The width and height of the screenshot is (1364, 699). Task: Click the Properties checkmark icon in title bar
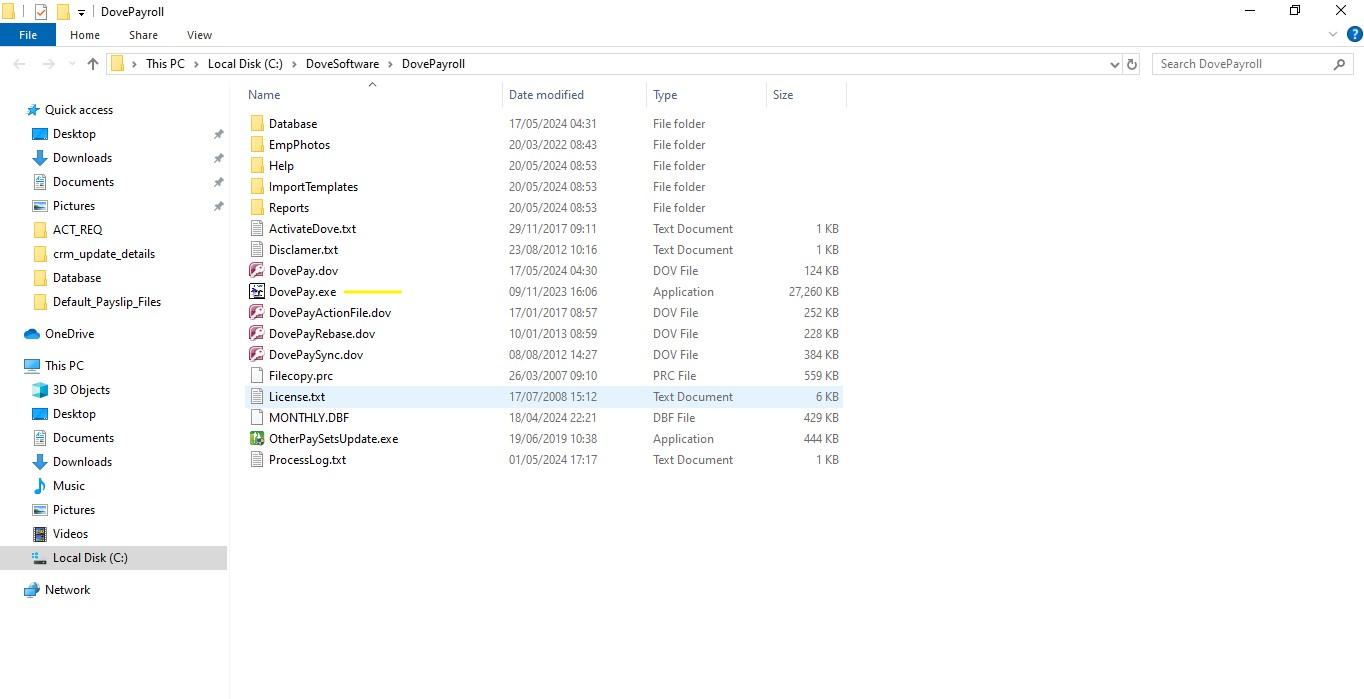click(41, 12)
